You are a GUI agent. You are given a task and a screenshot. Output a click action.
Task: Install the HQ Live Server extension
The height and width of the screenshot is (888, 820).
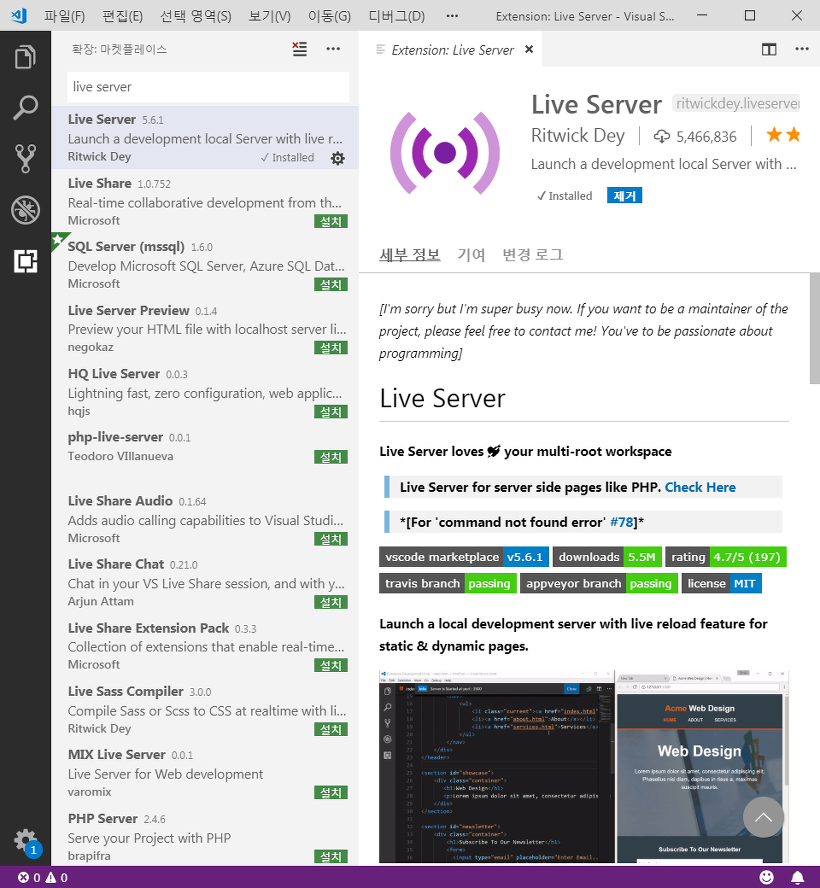click(331, 412)
